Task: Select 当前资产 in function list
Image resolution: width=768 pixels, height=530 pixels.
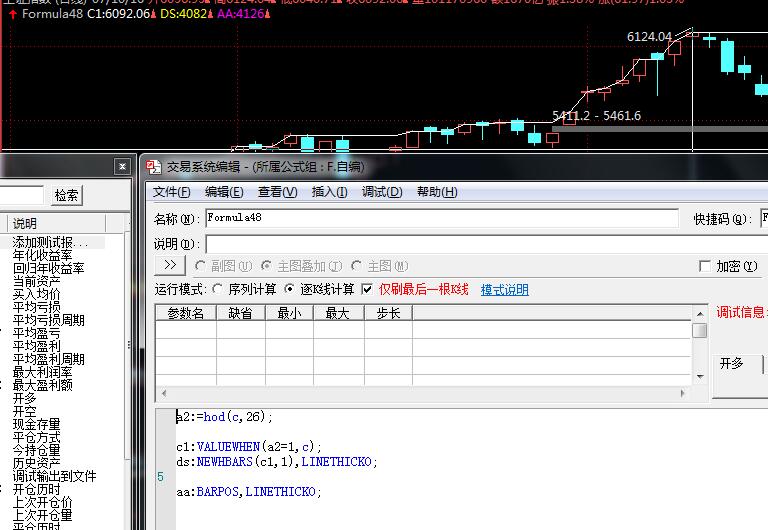Action: tap(36, 281)
